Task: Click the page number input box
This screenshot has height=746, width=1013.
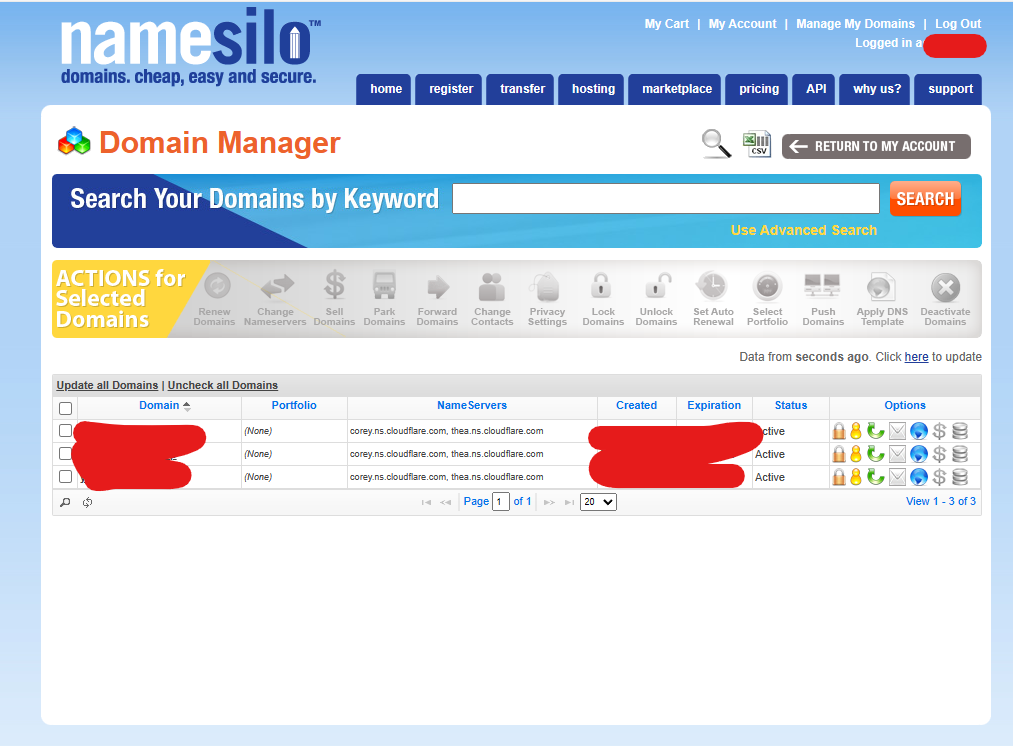Action: tap(501, 502)
